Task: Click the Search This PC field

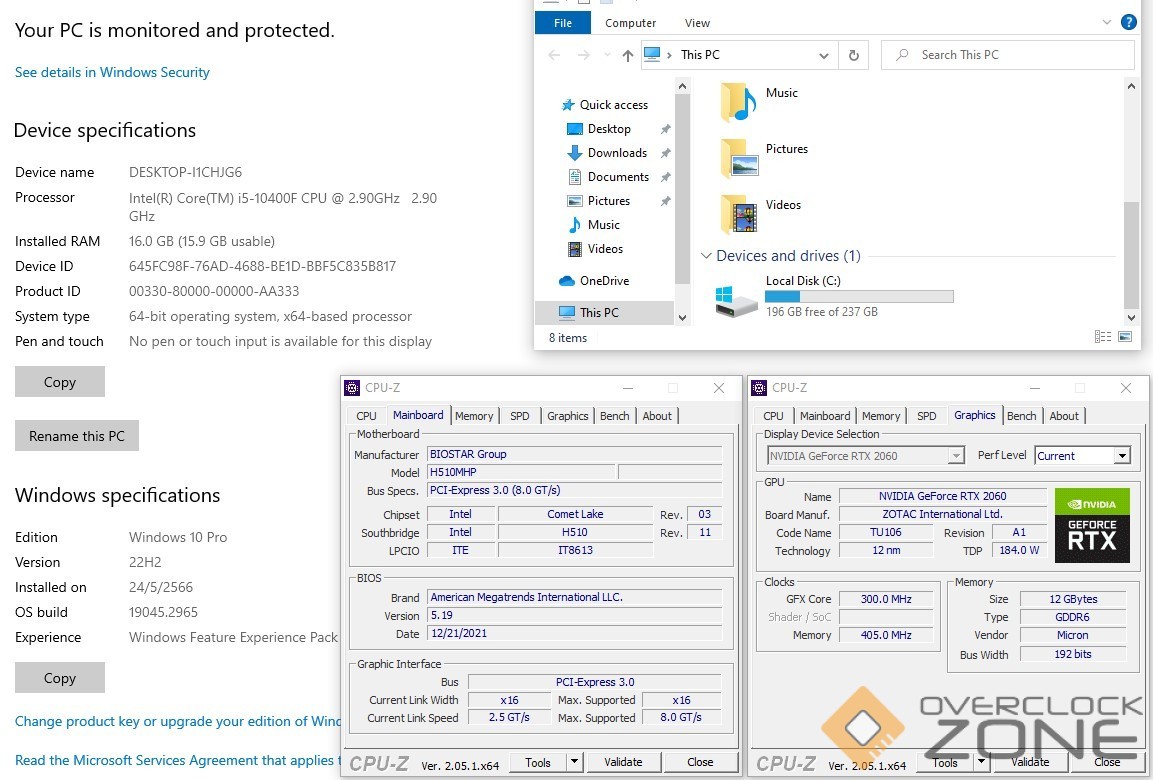Action: click(x=1010, y=55)
